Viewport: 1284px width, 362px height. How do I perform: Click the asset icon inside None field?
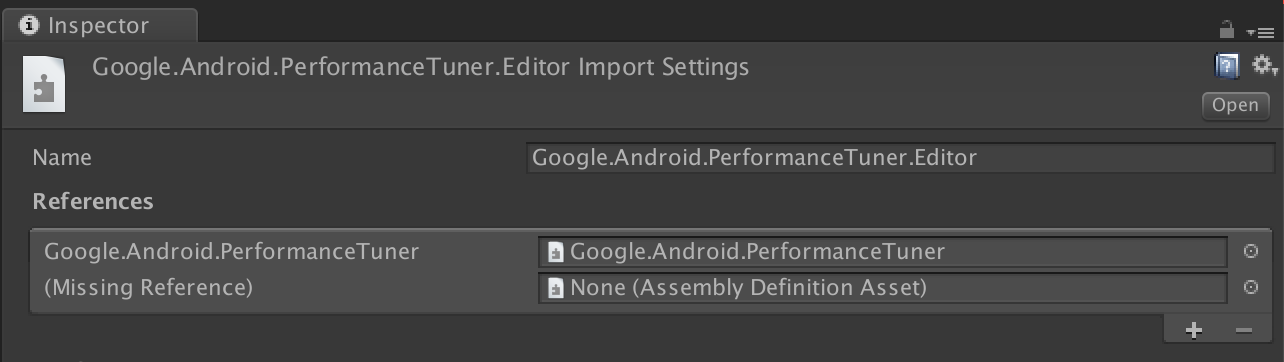(556, 289)
